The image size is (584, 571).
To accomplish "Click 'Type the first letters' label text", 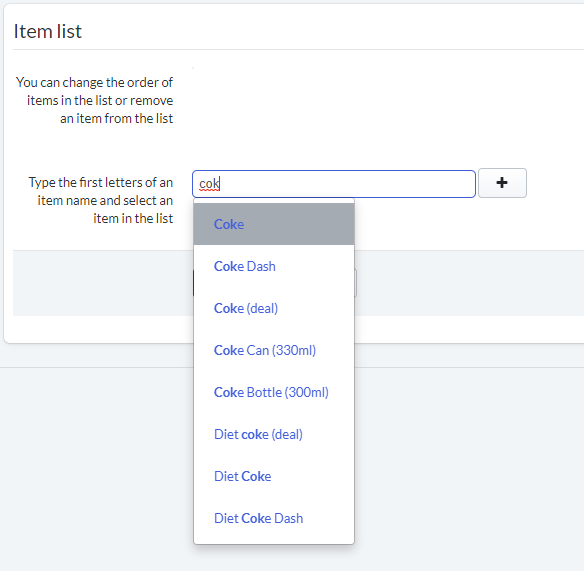I will pos(101,200).
